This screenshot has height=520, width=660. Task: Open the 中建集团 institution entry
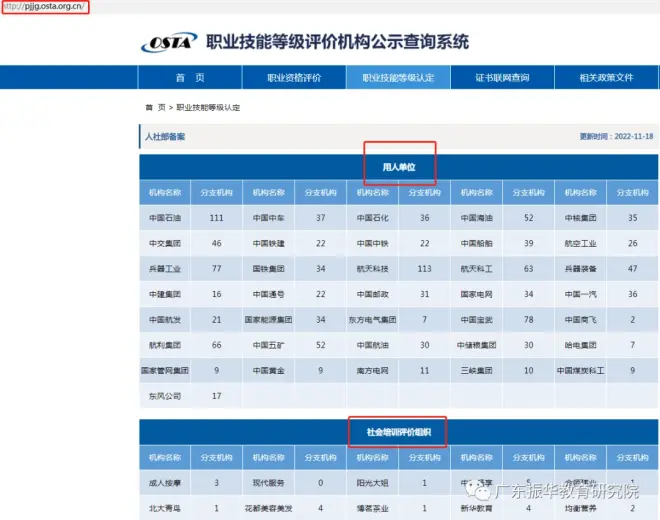165,294
